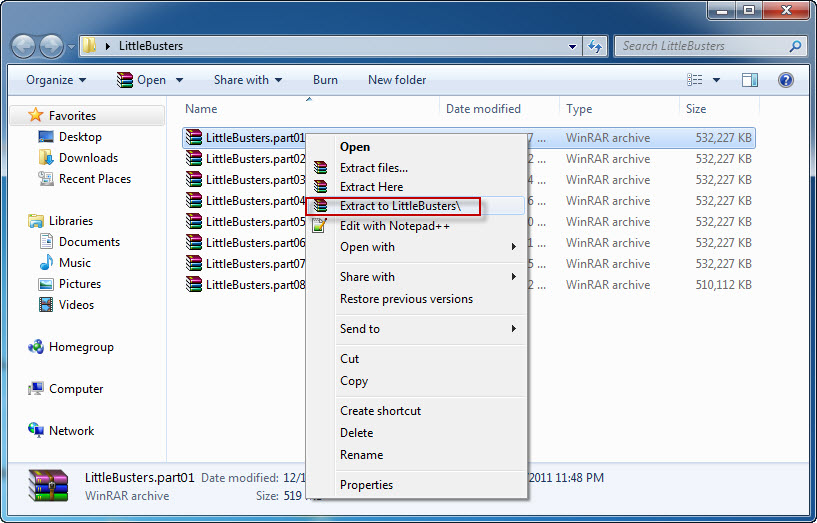Image resolution: width=817 pixels, height=523 pixels.
Task: Click the folder icon in address bar
Action: pyautogui.click(x=90, y=45)
